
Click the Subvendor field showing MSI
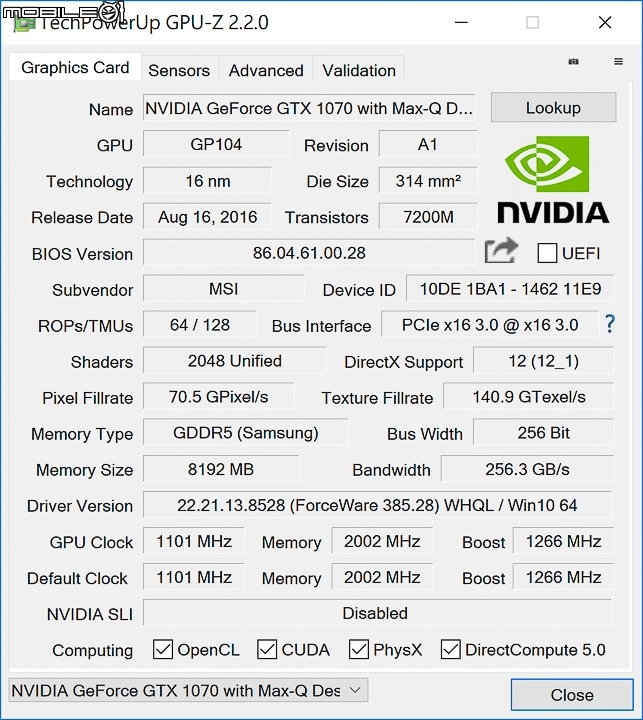tap(224, 289)
